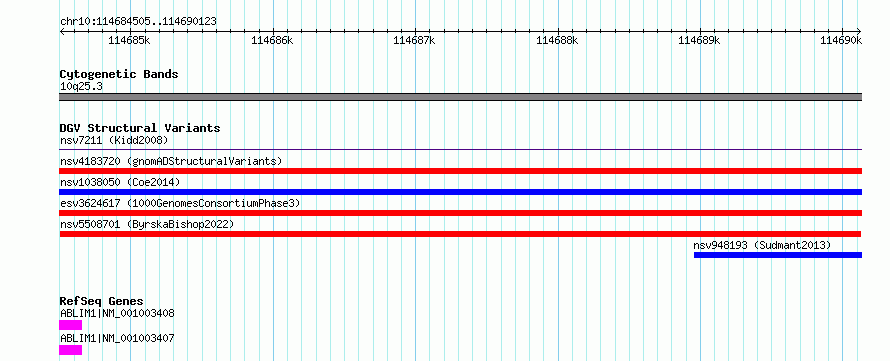Screen dimensions: 890x361
Task: Click the thin purple nsv7211 variant line
Action: tap(460, 150)
